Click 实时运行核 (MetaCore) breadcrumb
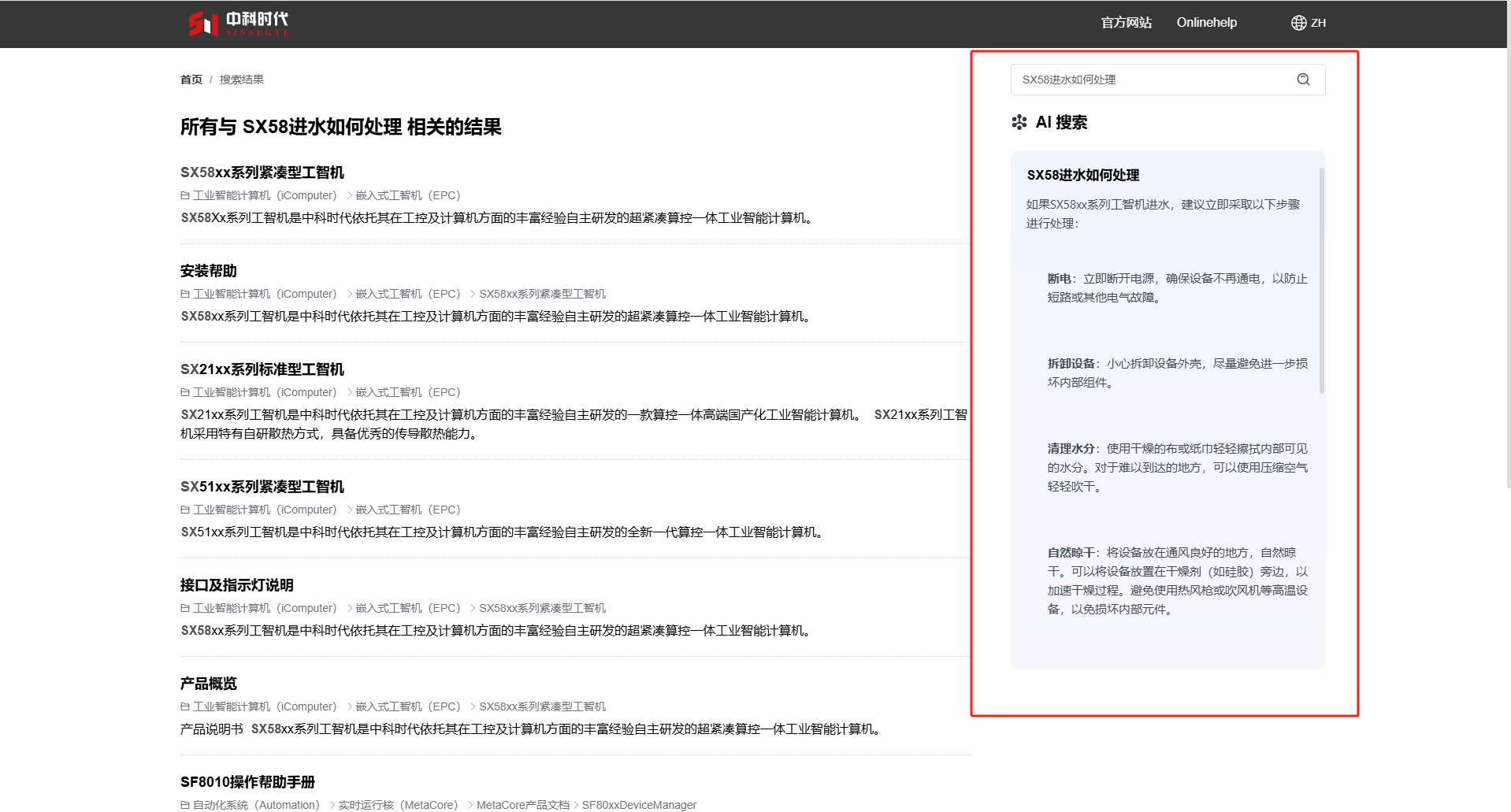The image size is (1511, 812). [x=398, y=805]
